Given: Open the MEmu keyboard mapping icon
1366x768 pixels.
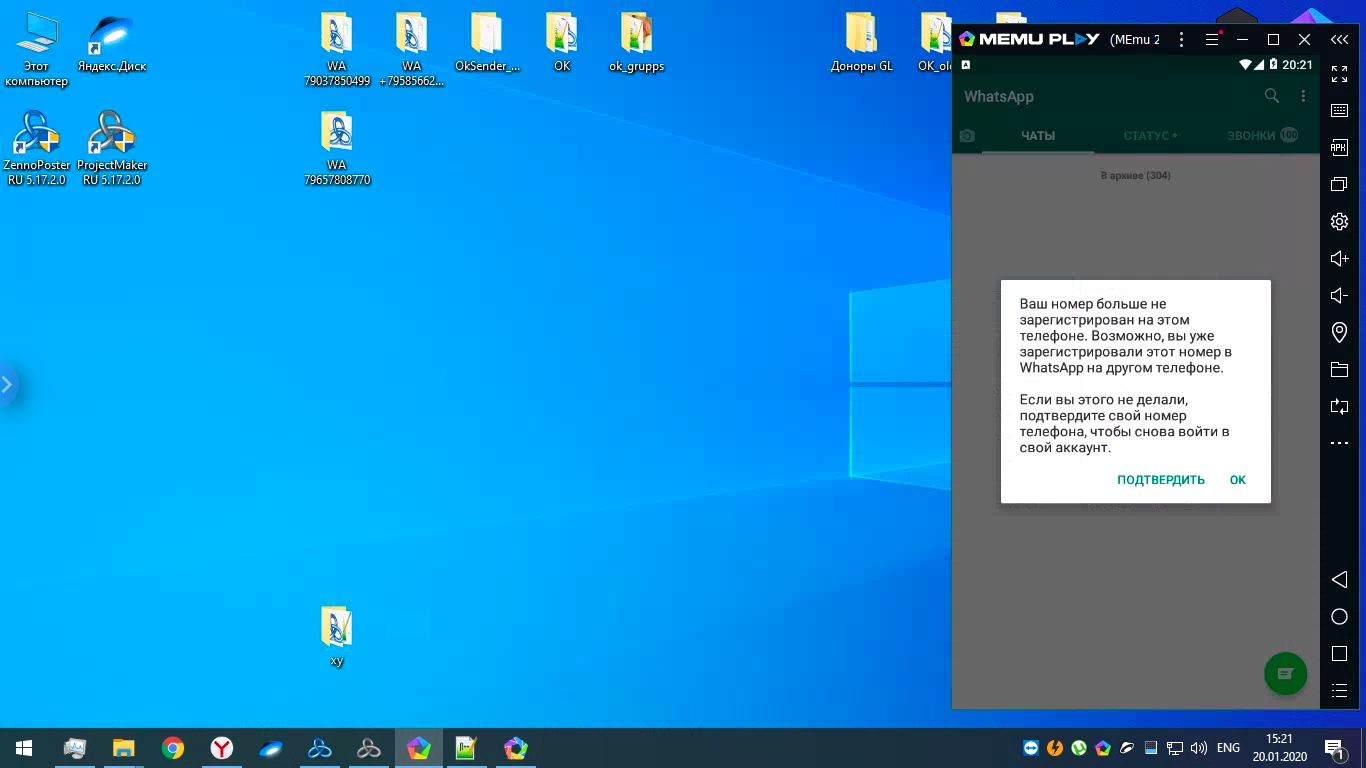Looking at the screenshot, I should coord(1339,111).
